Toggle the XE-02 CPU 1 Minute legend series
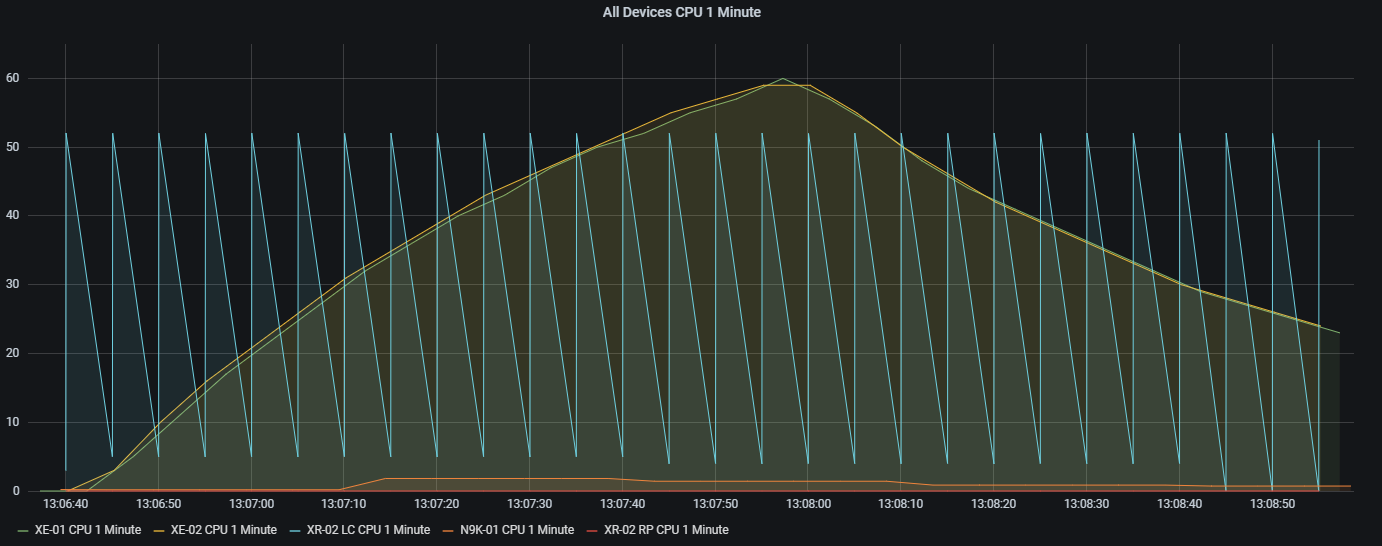 pos(223,529)
